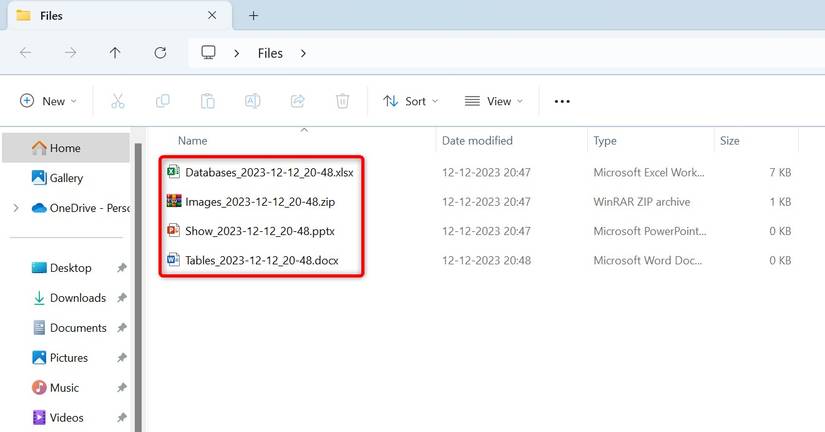Open Gallery in navigation pane
This screenshot has width=825, height=432.
[x=66, y=178]
